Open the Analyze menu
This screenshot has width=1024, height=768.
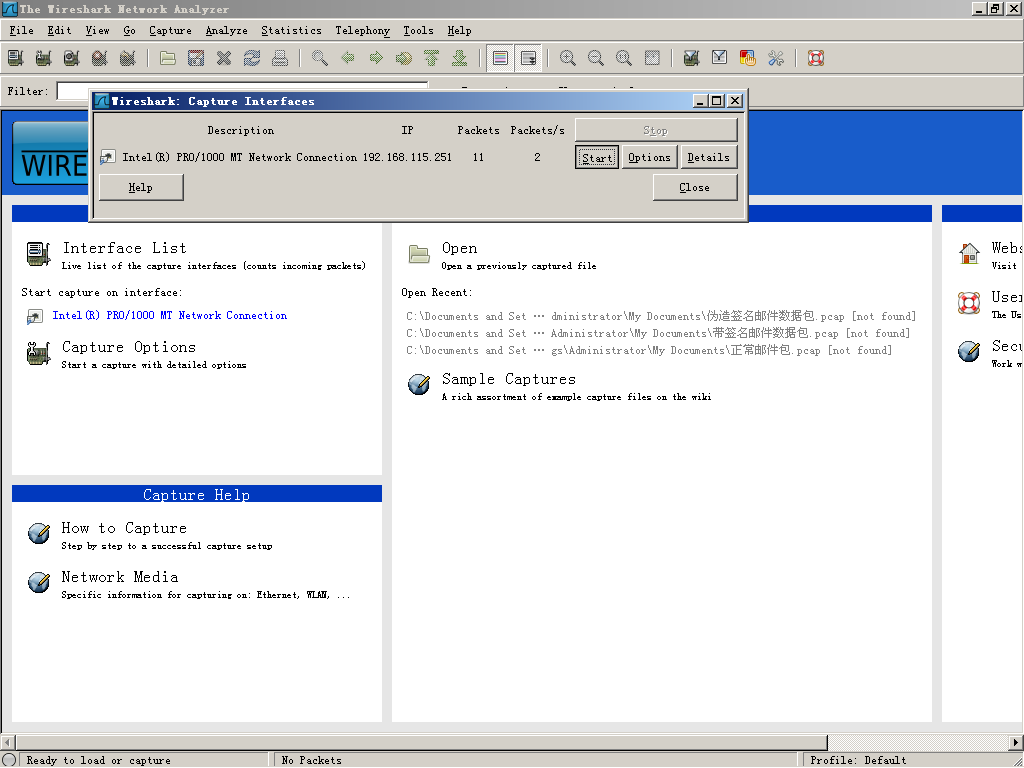227,30
